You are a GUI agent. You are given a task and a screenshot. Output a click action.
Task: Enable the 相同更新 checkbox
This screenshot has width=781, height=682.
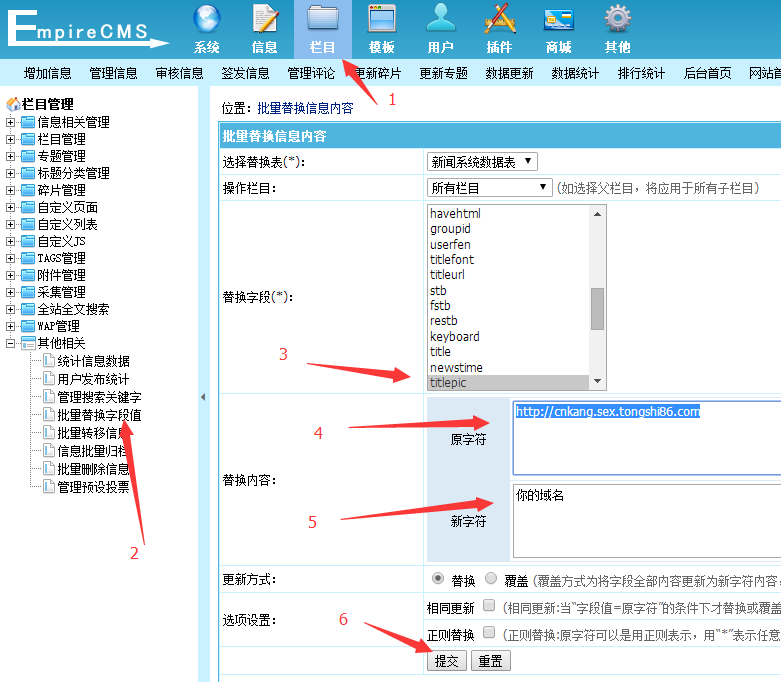click(489, 605)
